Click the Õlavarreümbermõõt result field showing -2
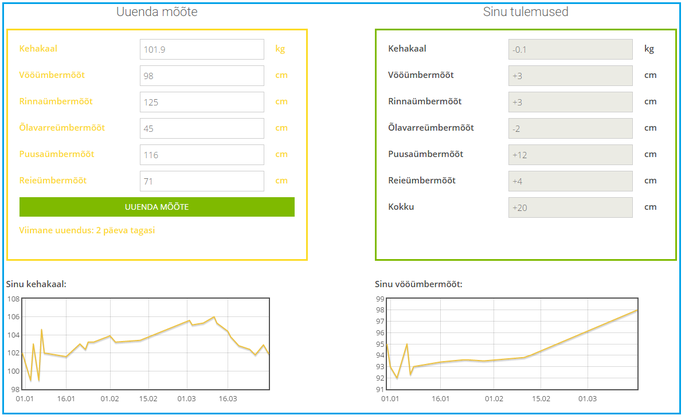This screenshot has height=419, width=685. point(570,128)
